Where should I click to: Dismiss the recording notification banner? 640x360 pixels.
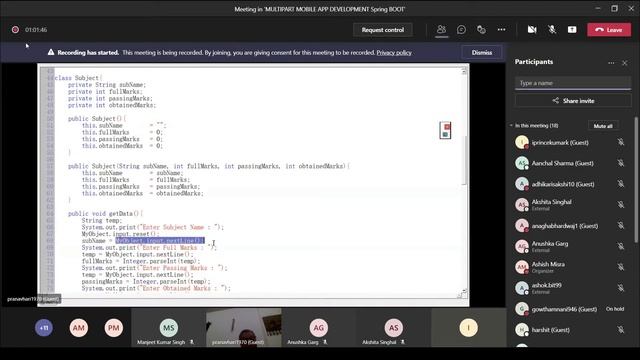[x=482, y=53]
